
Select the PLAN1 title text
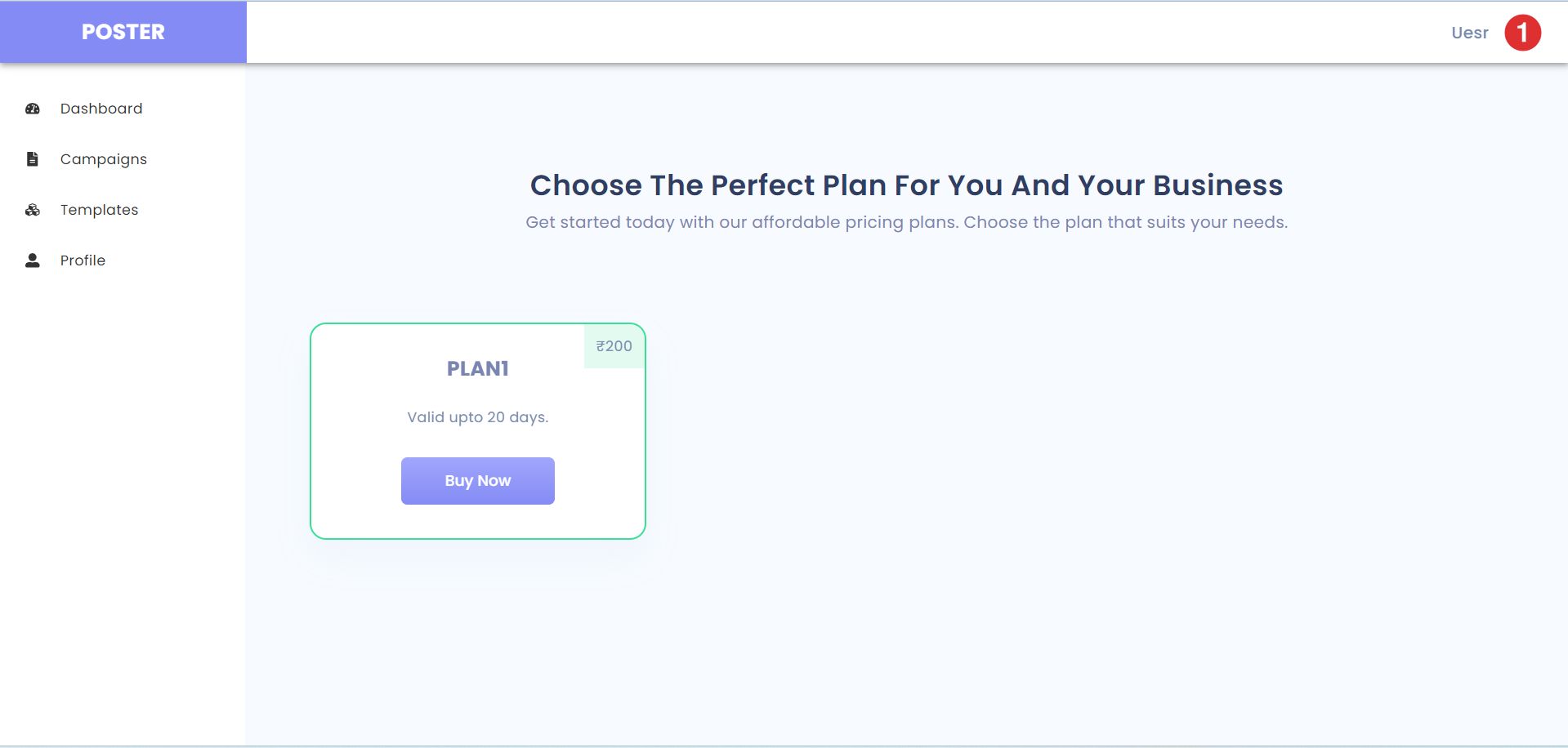tap(478, 369)
